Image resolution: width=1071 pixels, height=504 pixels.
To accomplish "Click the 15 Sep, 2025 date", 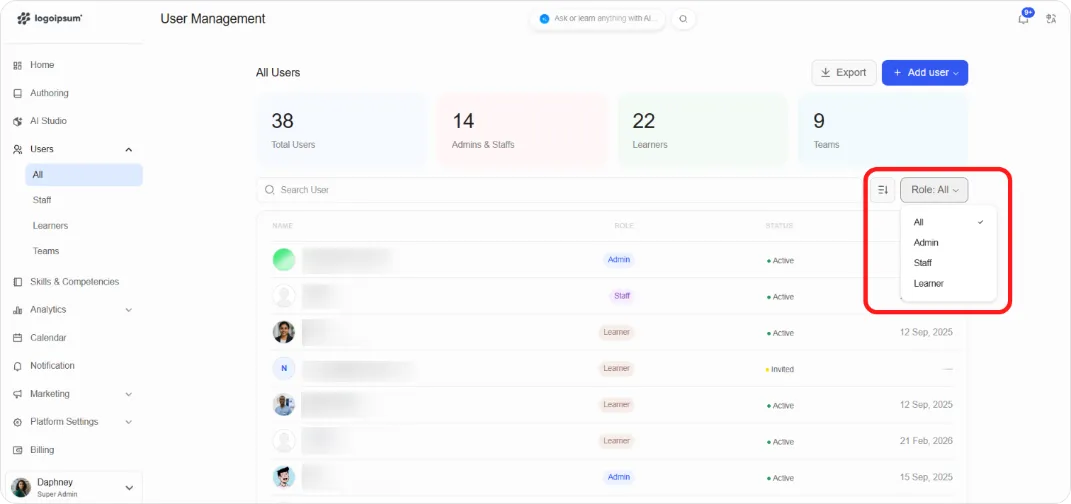I will tap(926, 477).
